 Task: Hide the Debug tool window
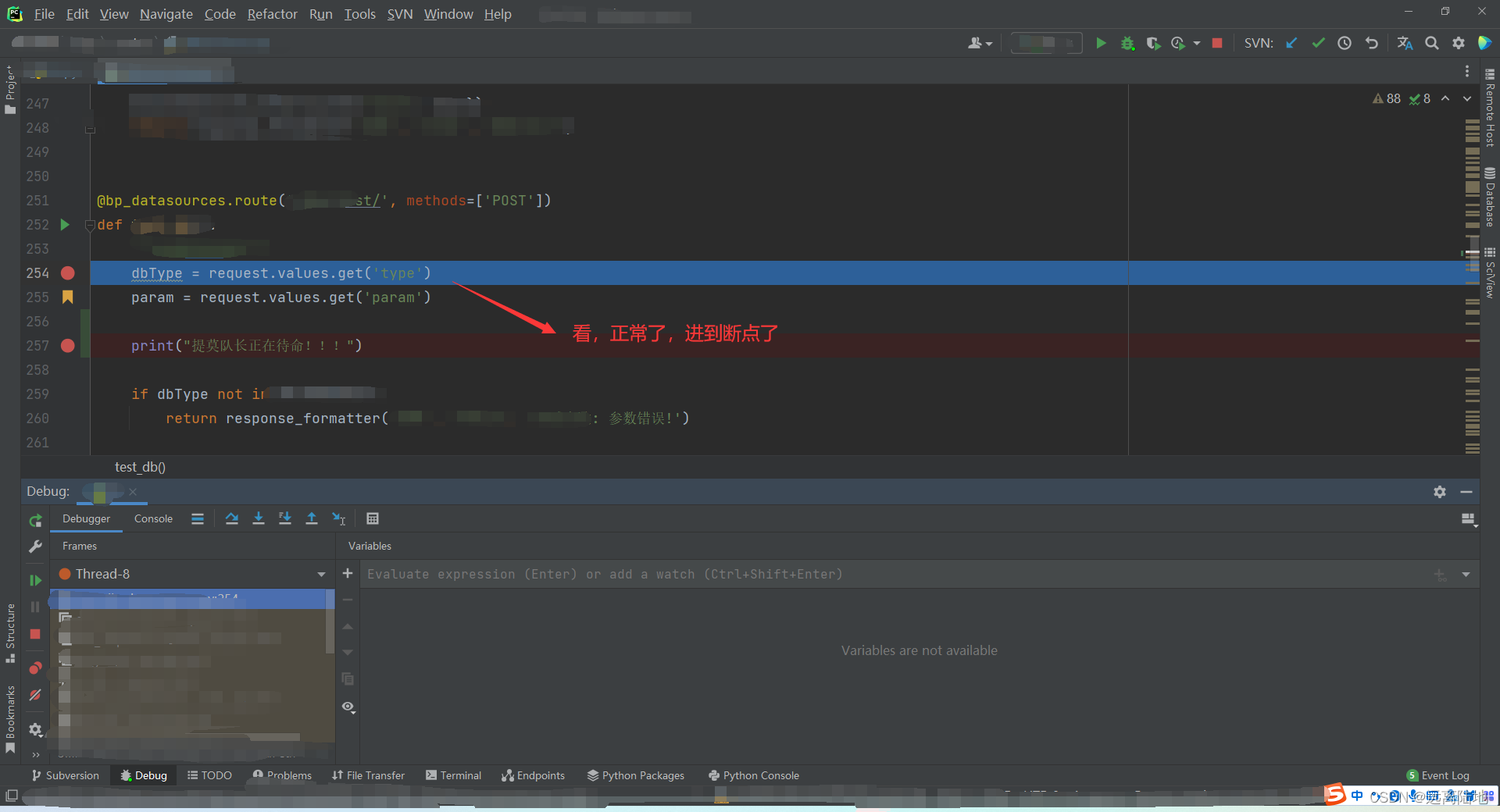(x=1466, y=492)
